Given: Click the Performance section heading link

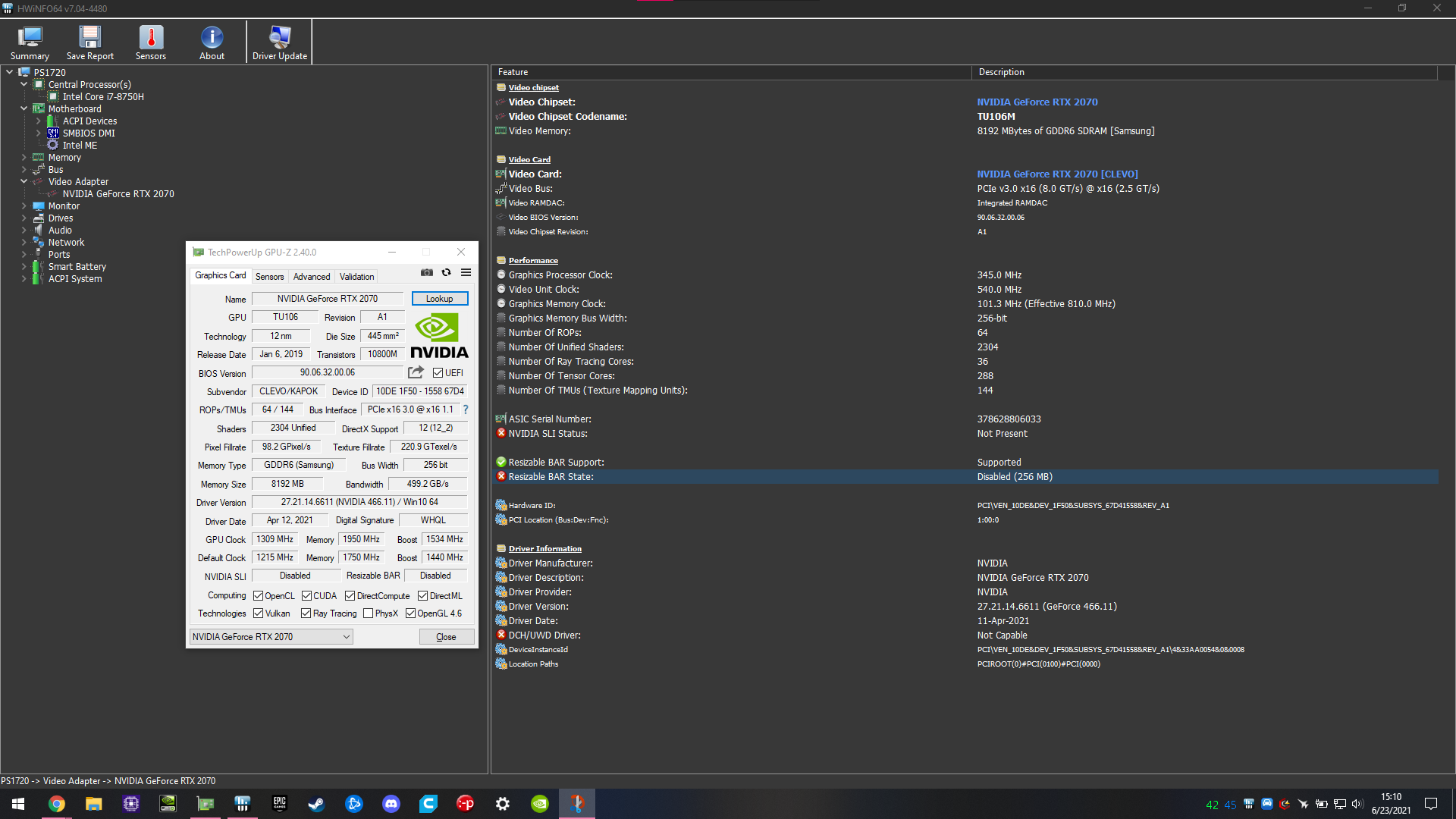Looking at the screenshot, I should coord(533,260).
